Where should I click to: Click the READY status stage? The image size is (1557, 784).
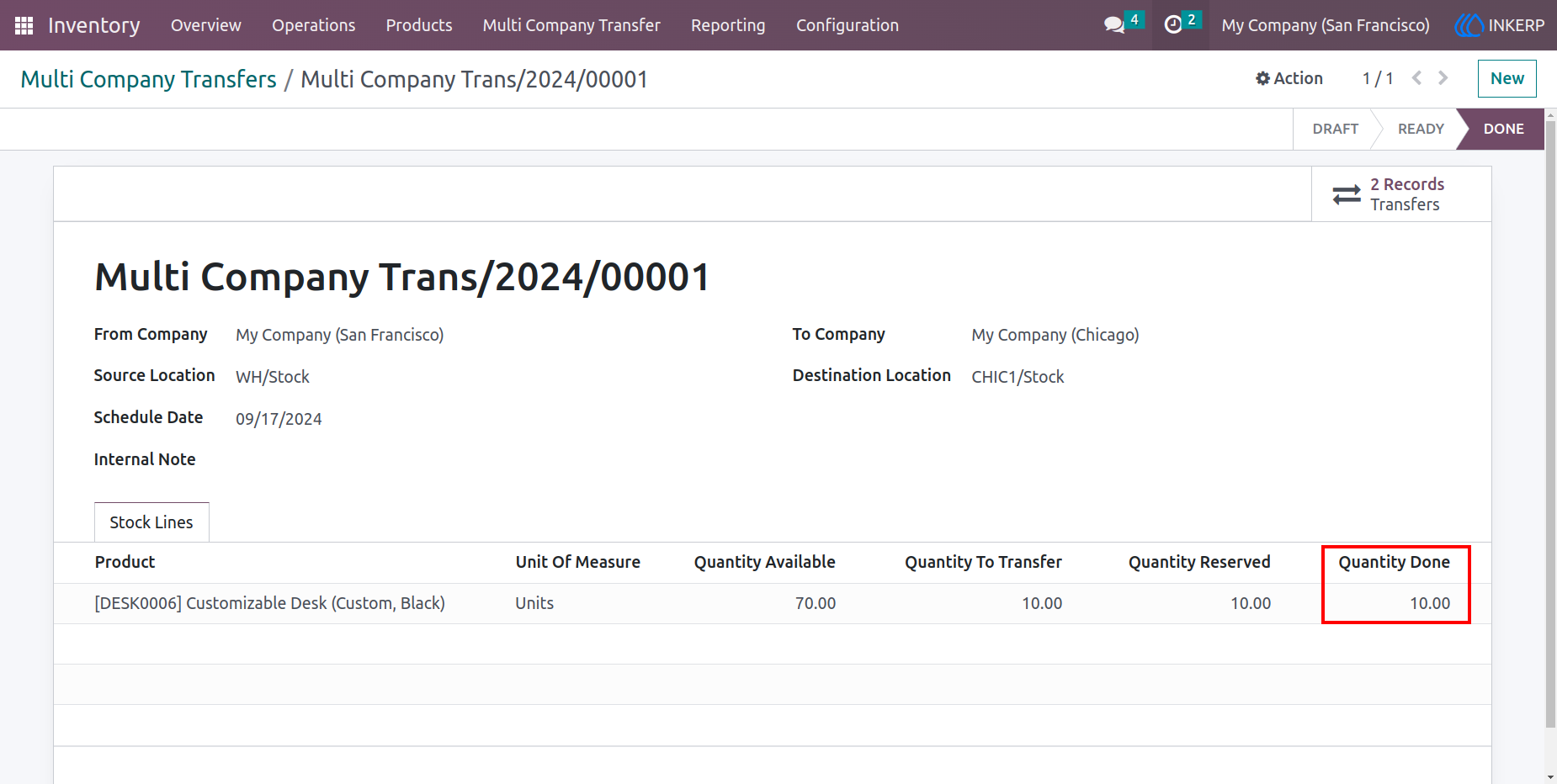point(1421,129)
